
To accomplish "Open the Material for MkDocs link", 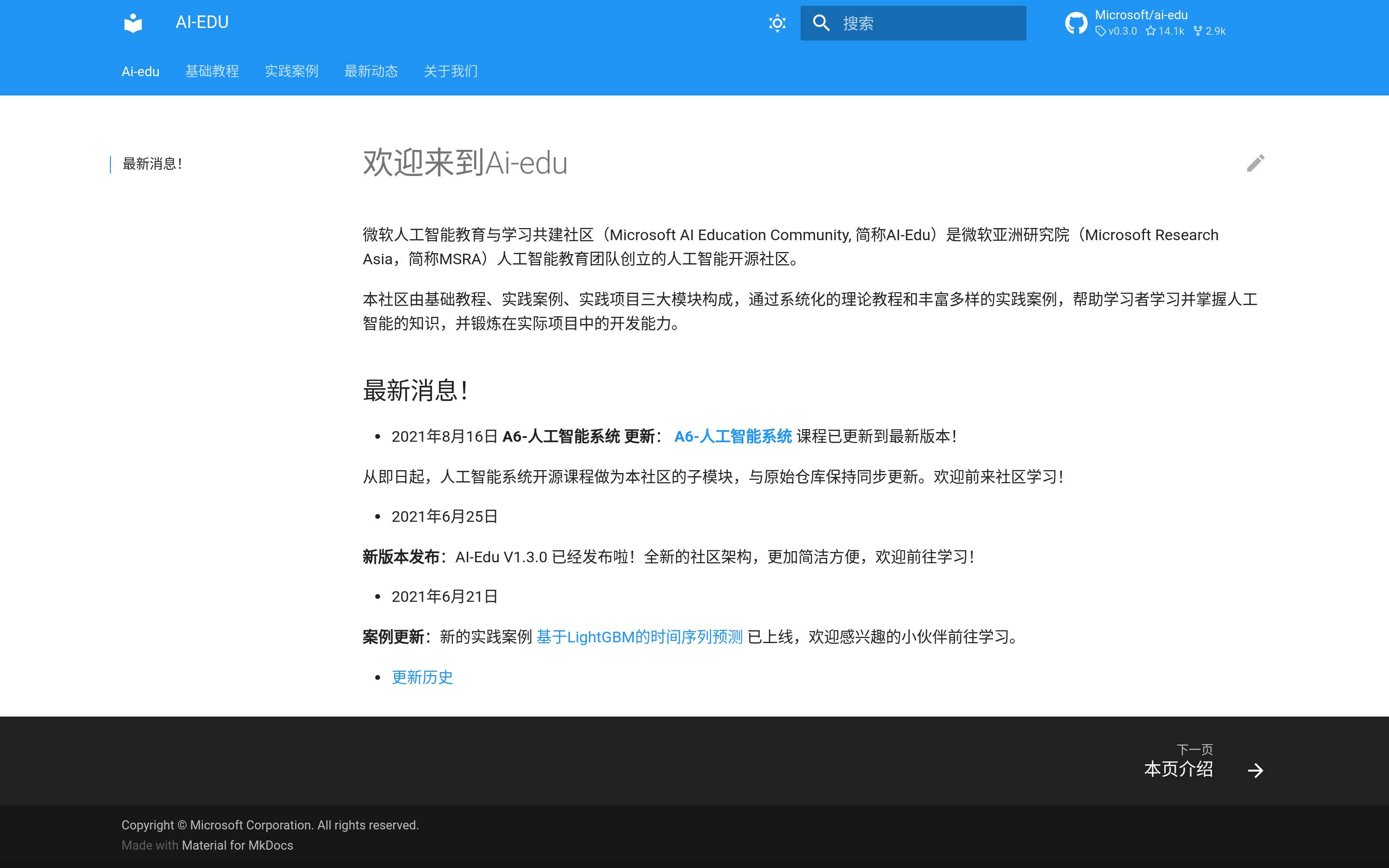I will [x=238, y=845].
